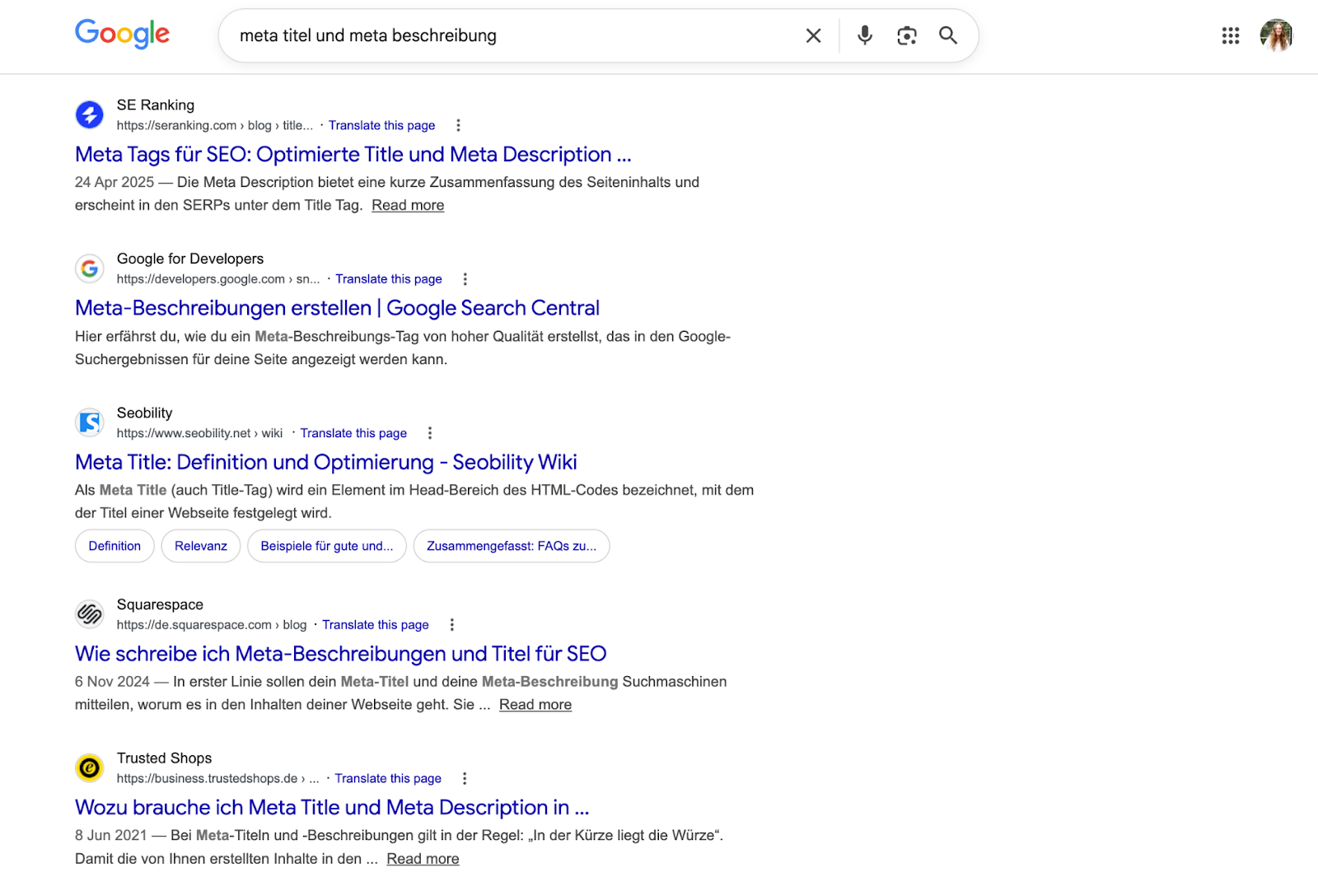The height and width of the screenshot is (896, 1318).
Task: Open the three-dot menu for the SE Ranking result
Action: pyautogui.click(x=458, y=125)
